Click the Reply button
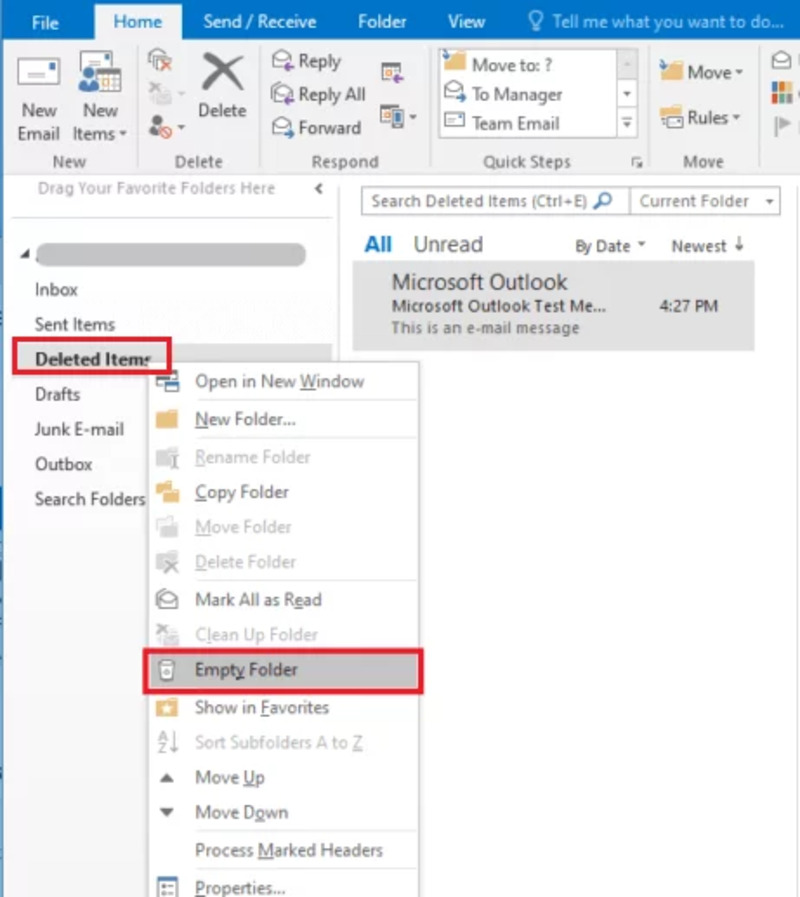The height and width of the screenshot is (897, 800). (307, 61)
